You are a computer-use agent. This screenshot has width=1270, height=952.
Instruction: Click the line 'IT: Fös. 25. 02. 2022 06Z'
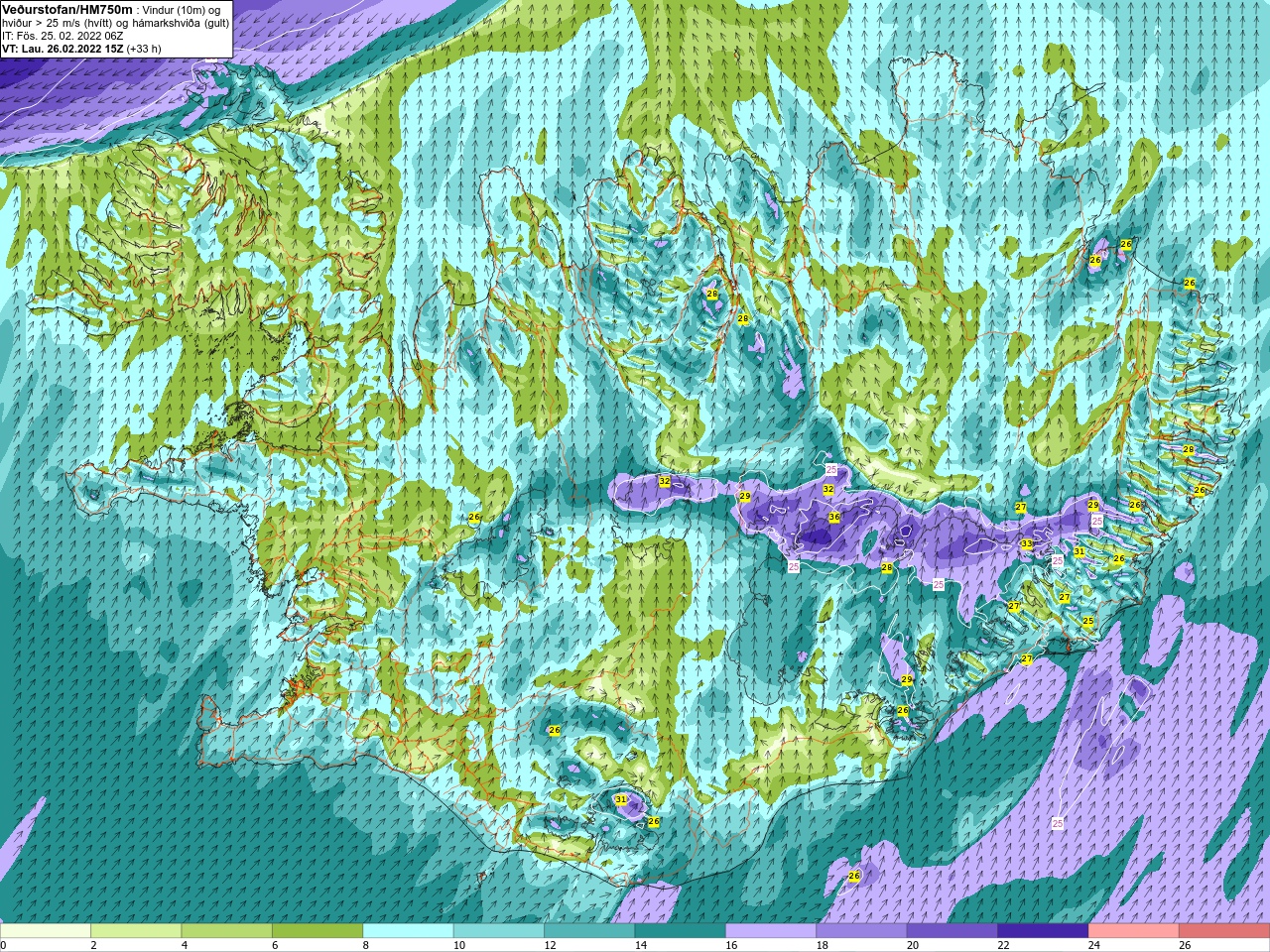[x=63, y=36]
